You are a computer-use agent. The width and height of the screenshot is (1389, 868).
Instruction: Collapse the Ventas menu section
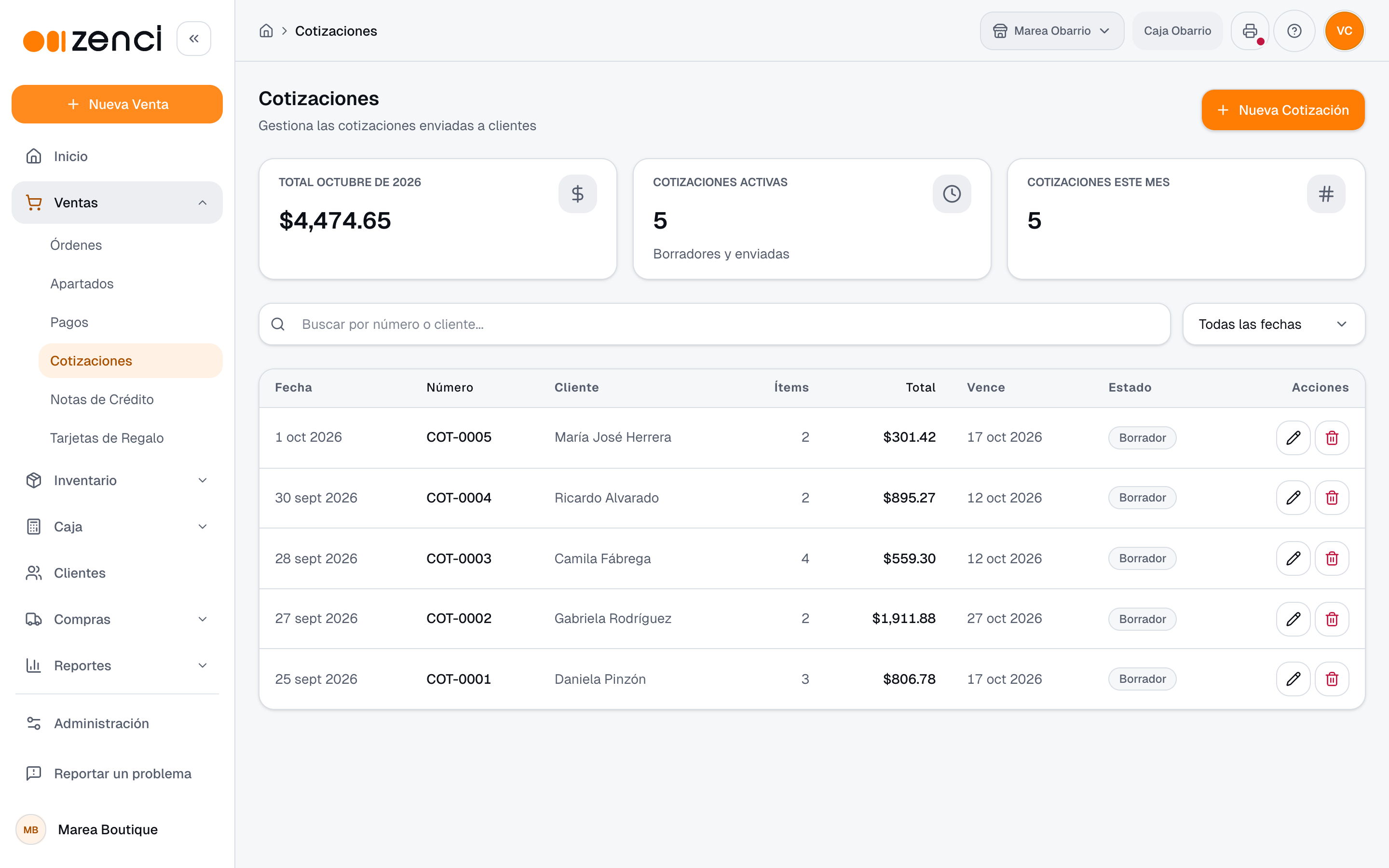pyautogui.click(x=117, y=203)
